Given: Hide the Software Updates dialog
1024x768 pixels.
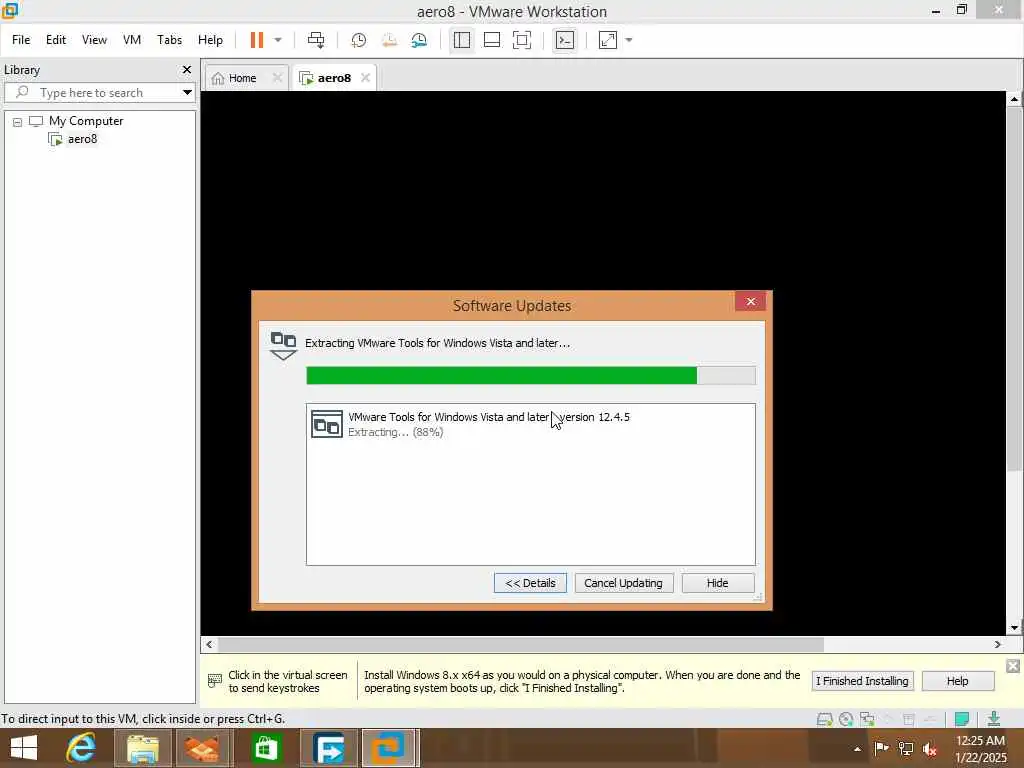Looking at the screenshot, I should 718,583.
